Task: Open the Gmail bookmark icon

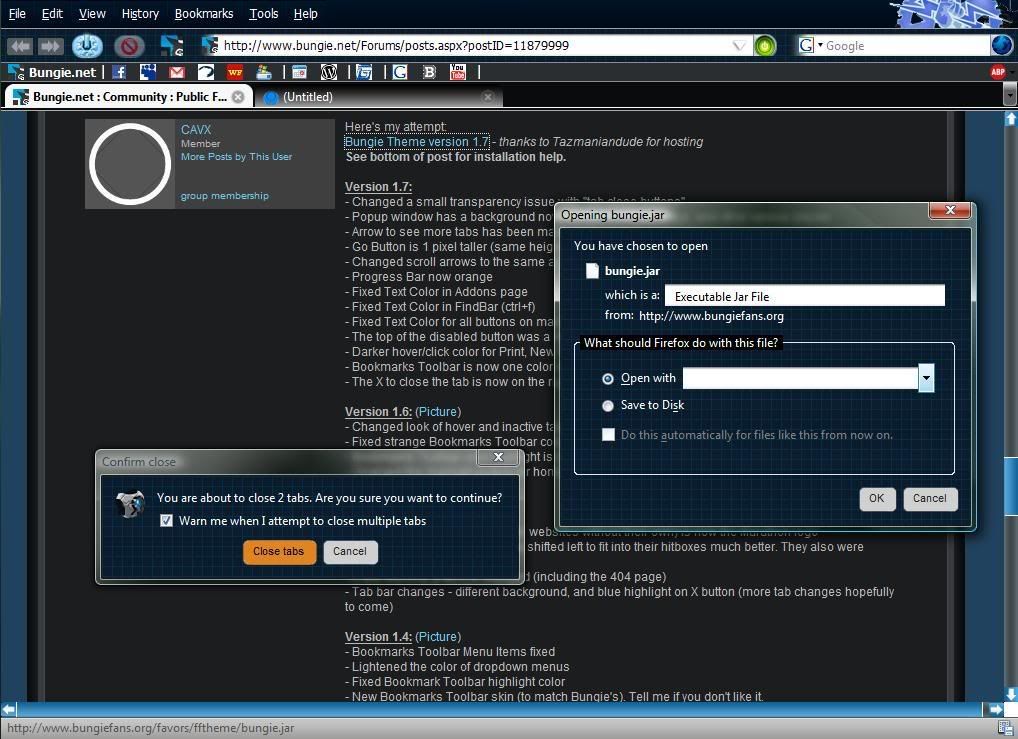Action: (x=177, y=72)
